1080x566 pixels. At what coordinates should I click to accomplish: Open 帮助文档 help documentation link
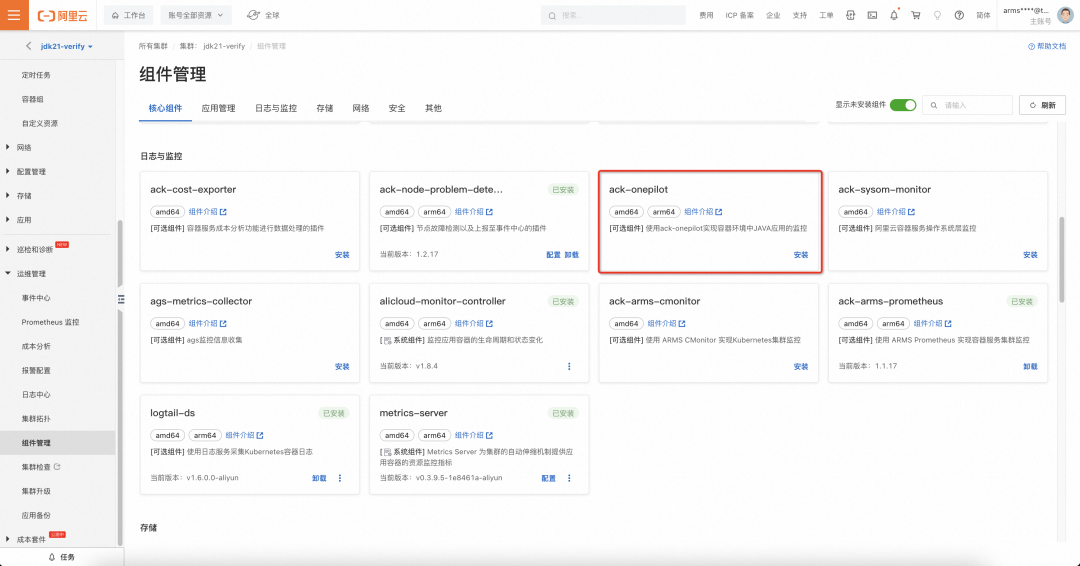tap(1047, 46)
